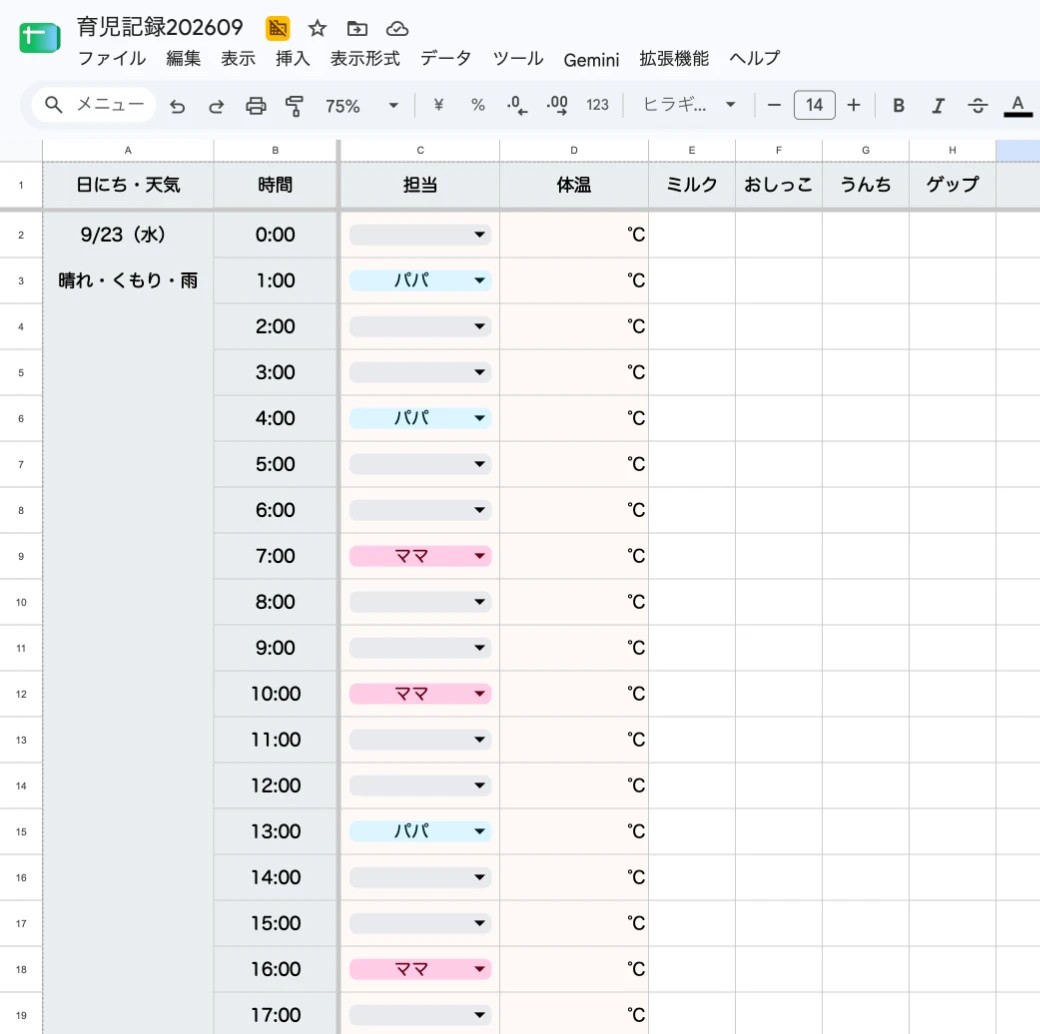Click the move-to-folder icon
This screenshot has height=1034, width=1040.
pyautogui.click(x=357, y=29)
